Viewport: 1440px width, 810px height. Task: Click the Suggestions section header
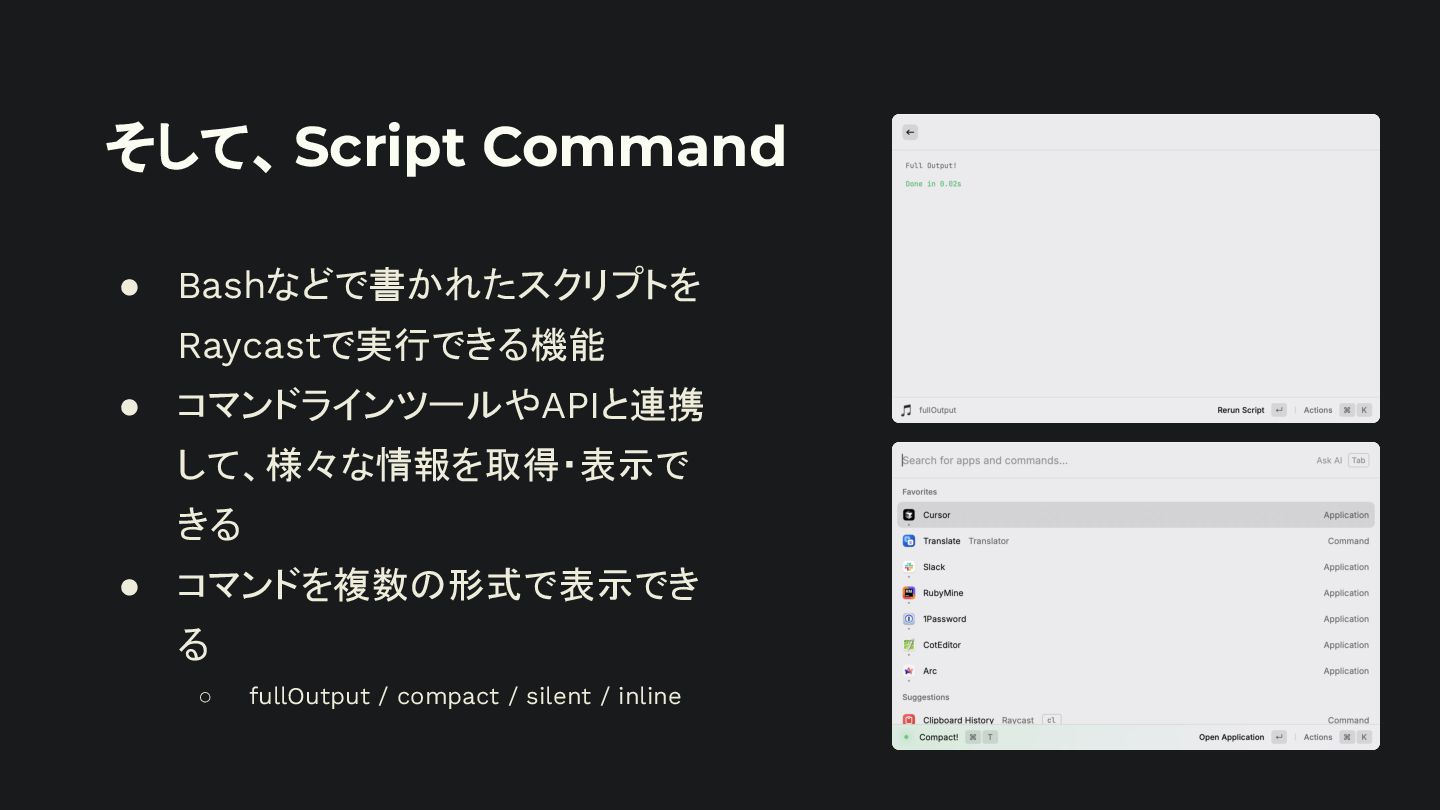(x=926, y=697)
